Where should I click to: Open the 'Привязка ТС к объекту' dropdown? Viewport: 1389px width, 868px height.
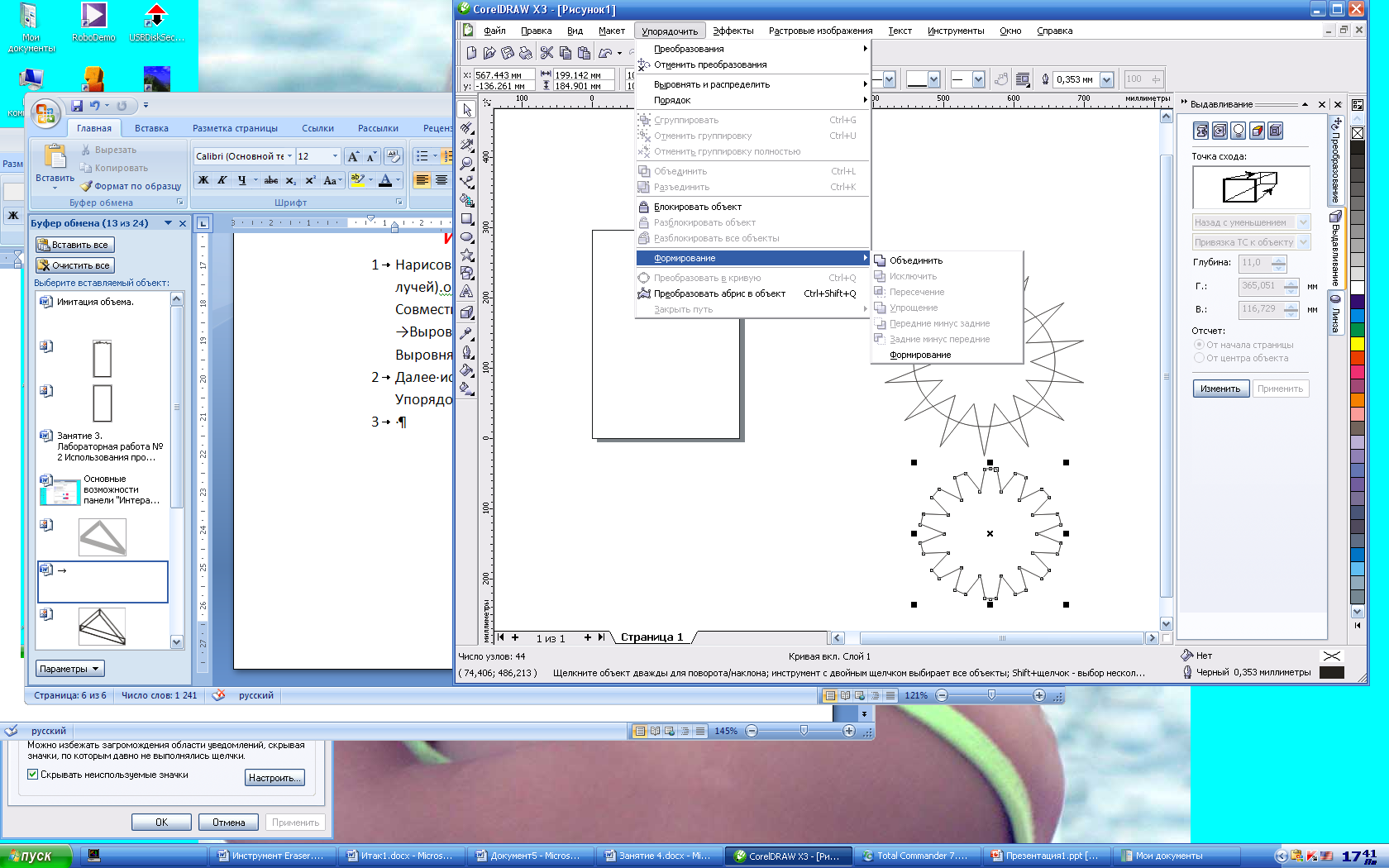click(1304, 242)
